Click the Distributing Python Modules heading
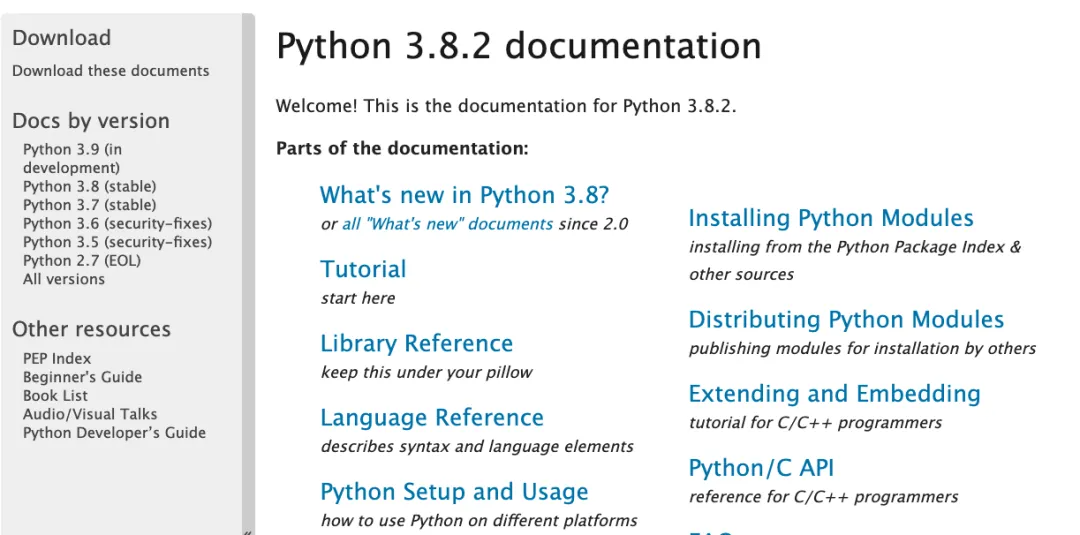This screenshot has width=1080, height=535. click(x=846, y=320)
